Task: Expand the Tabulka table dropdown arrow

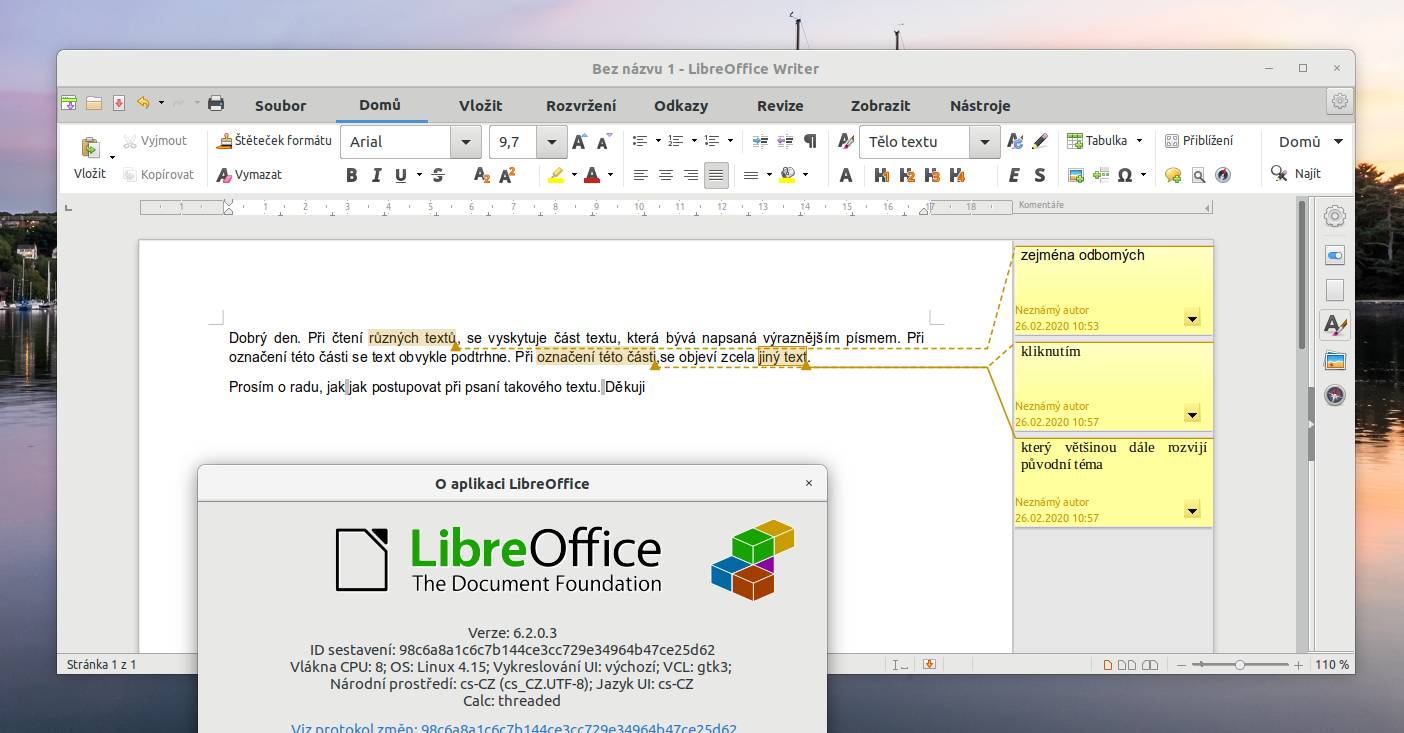Action: point(1139,141)
